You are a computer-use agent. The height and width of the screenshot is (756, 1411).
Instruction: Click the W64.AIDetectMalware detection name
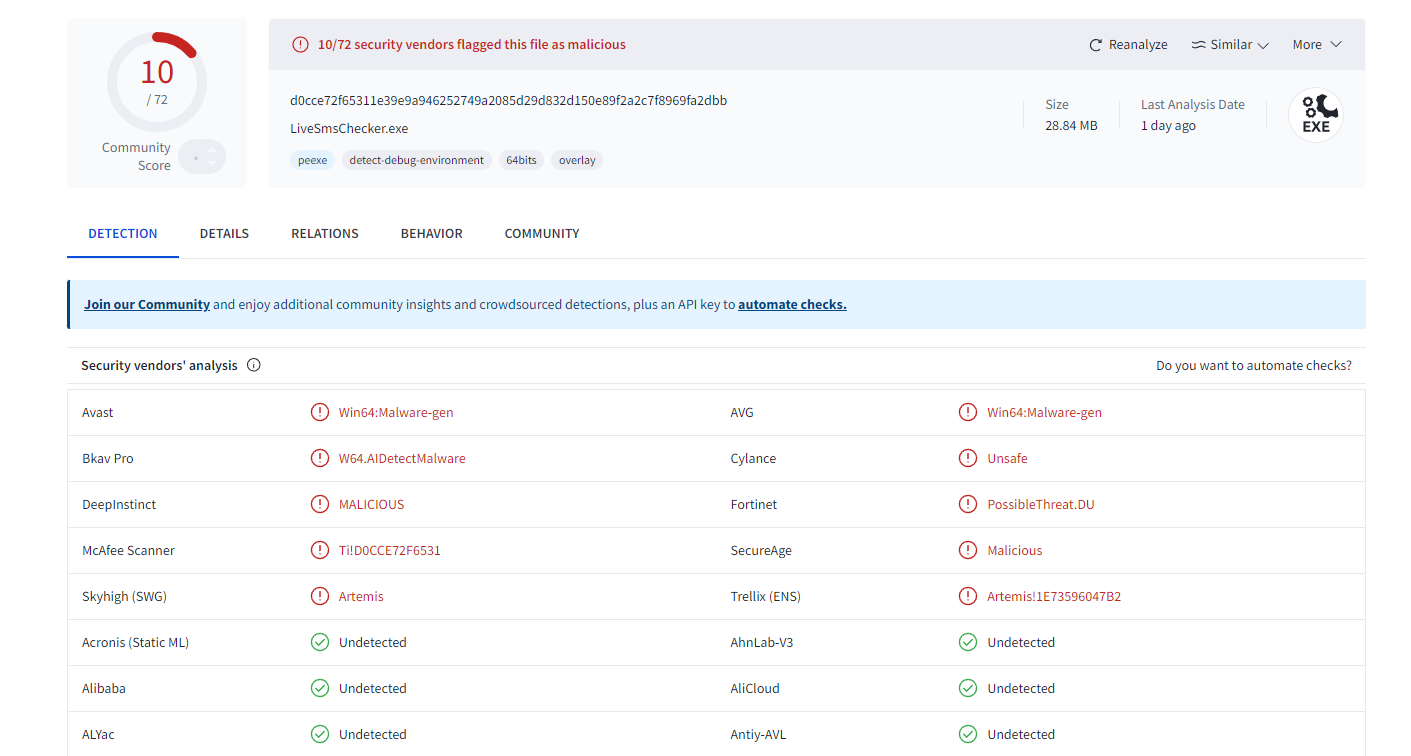click(402, 458)
